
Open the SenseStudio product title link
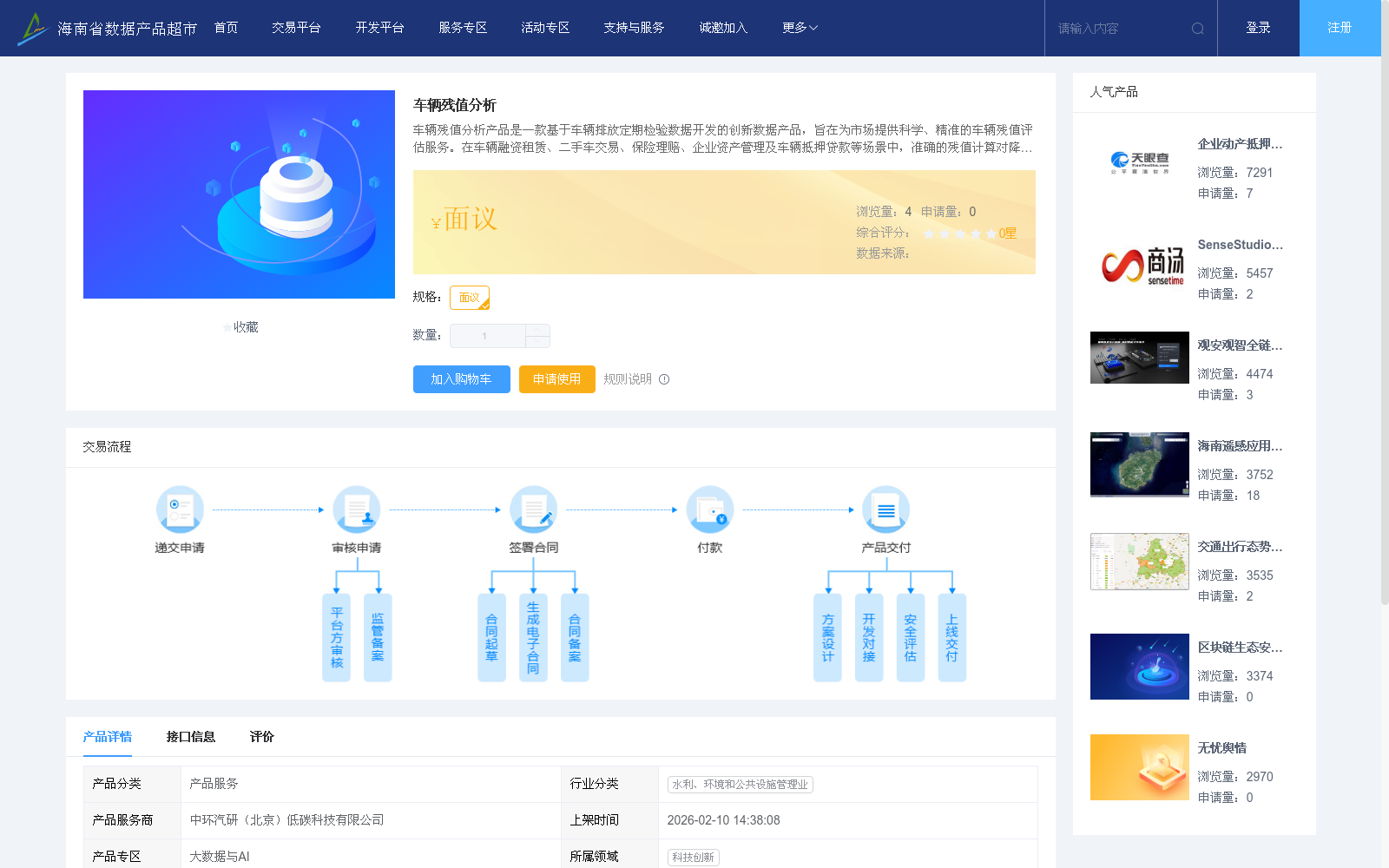coord(1240,245)
